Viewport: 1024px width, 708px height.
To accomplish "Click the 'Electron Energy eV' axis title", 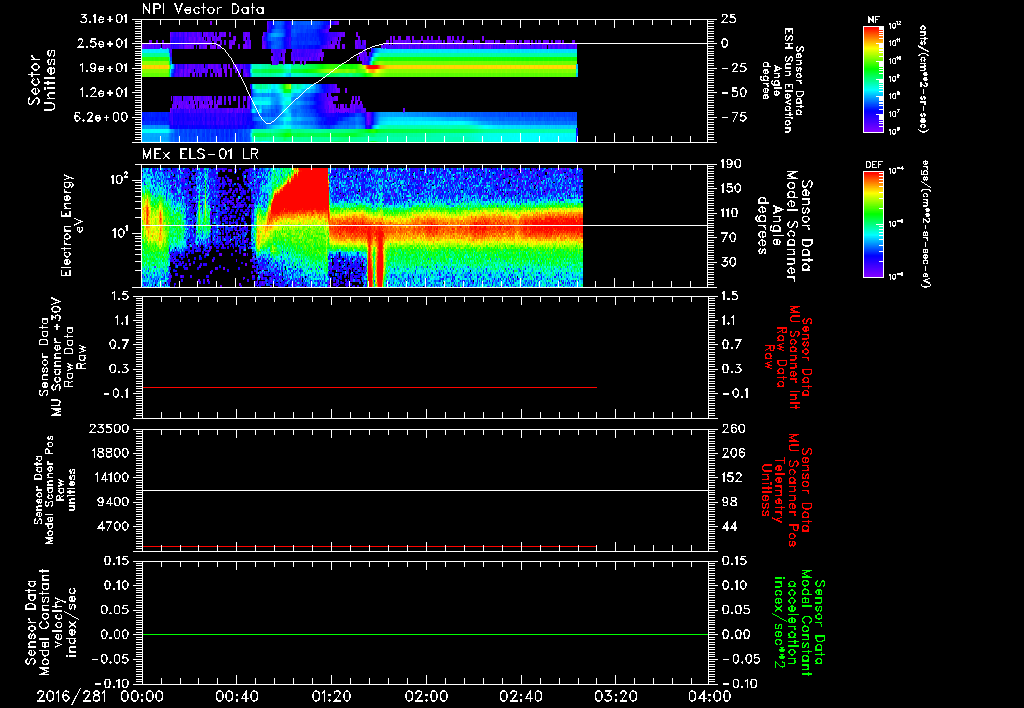I will (x=74, y=225).
